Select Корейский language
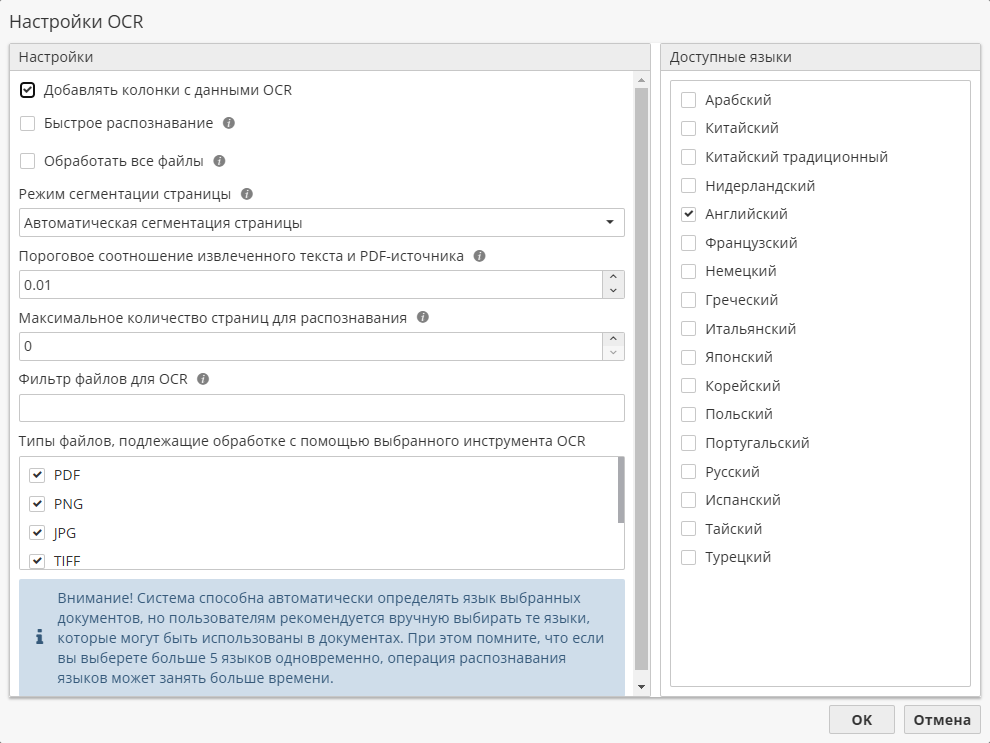This screenshot has width=990, height=743. 688,386
